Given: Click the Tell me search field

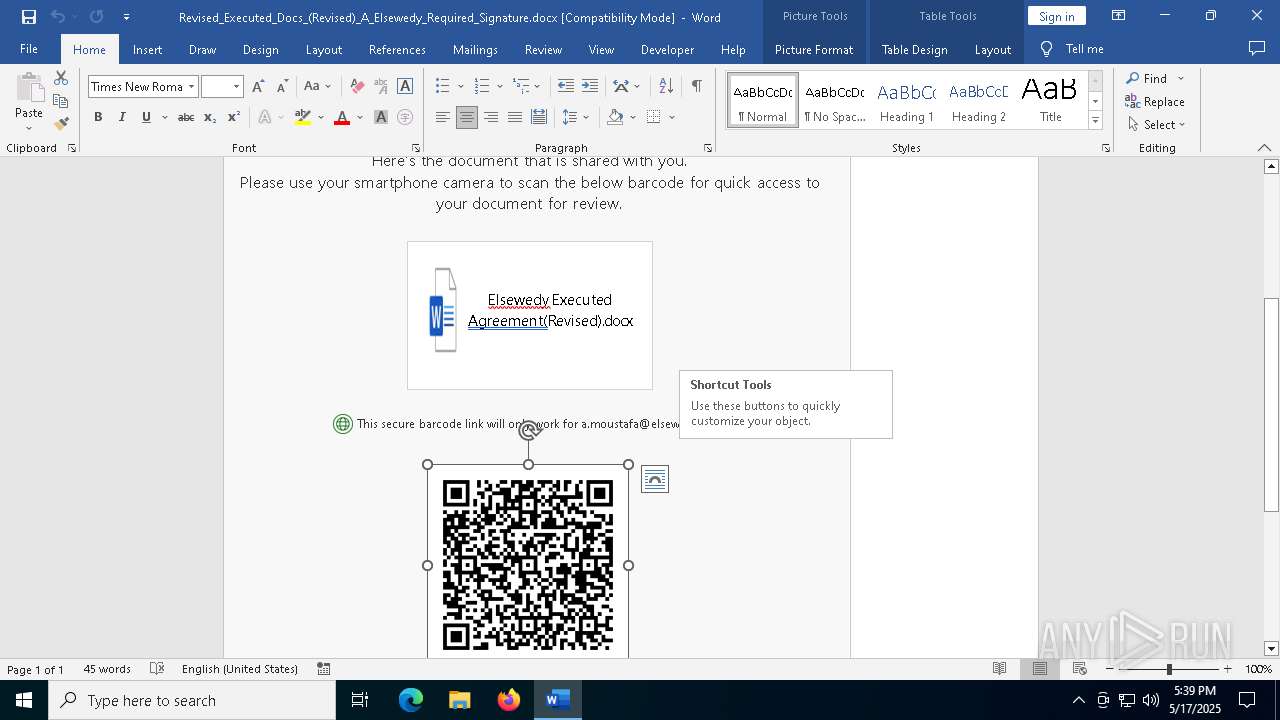Looking at the screenshot, I should pos(1084,49).
